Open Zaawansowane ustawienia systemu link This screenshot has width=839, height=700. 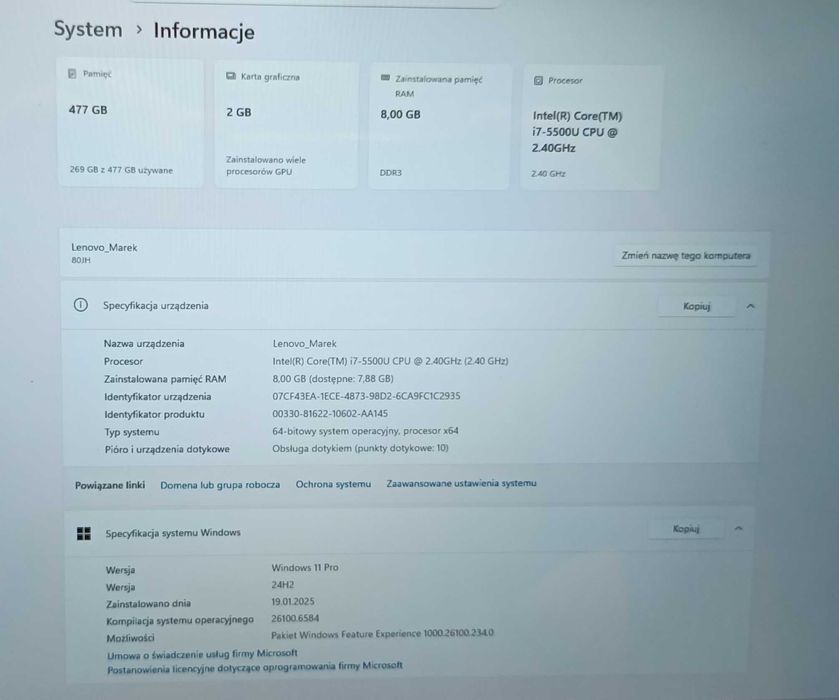(x=461, y=483)
